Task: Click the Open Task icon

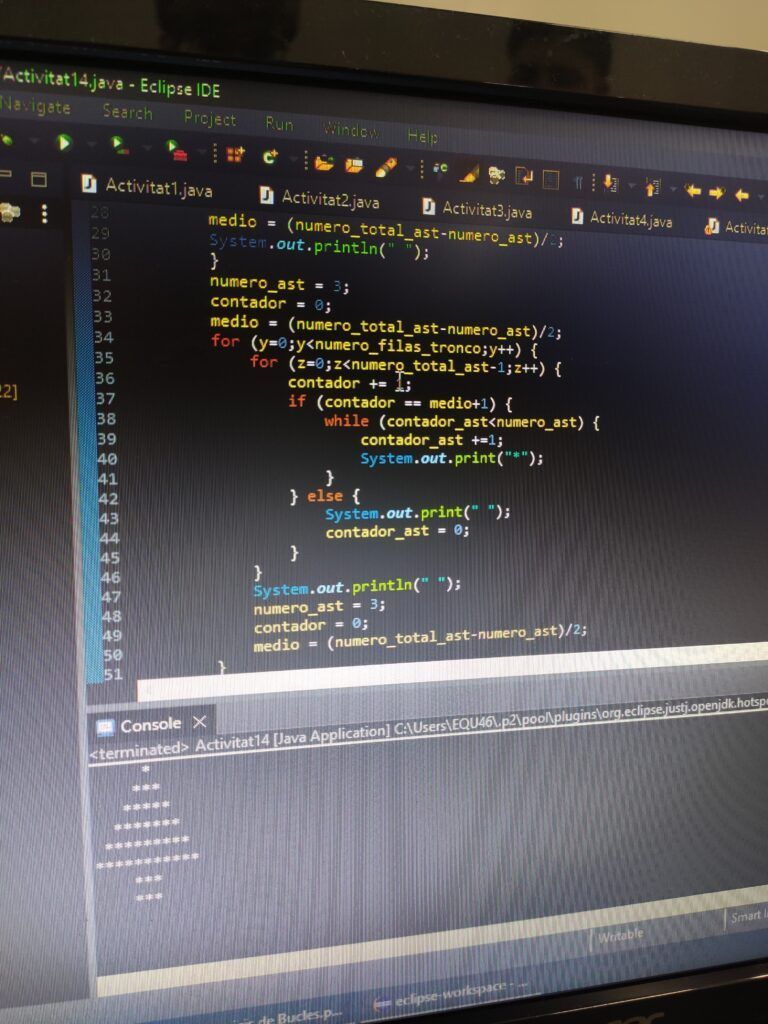Action: click(354, 165)
